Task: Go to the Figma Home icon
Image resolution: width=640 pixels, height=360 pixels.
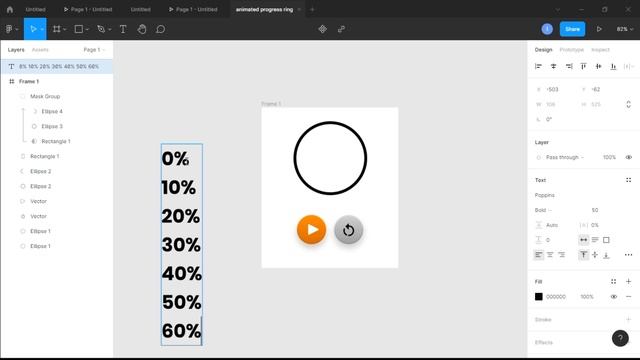Action: [x=10, y=9]
